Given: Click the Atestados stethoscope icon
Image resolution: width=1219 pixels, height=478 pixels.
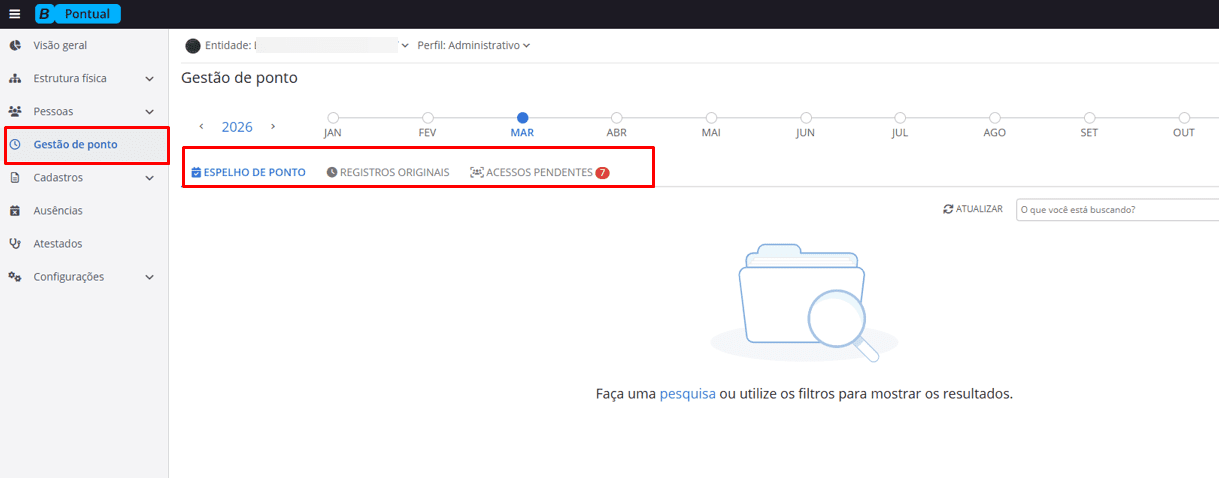Looking at the screenshot, I should [15, 244].
